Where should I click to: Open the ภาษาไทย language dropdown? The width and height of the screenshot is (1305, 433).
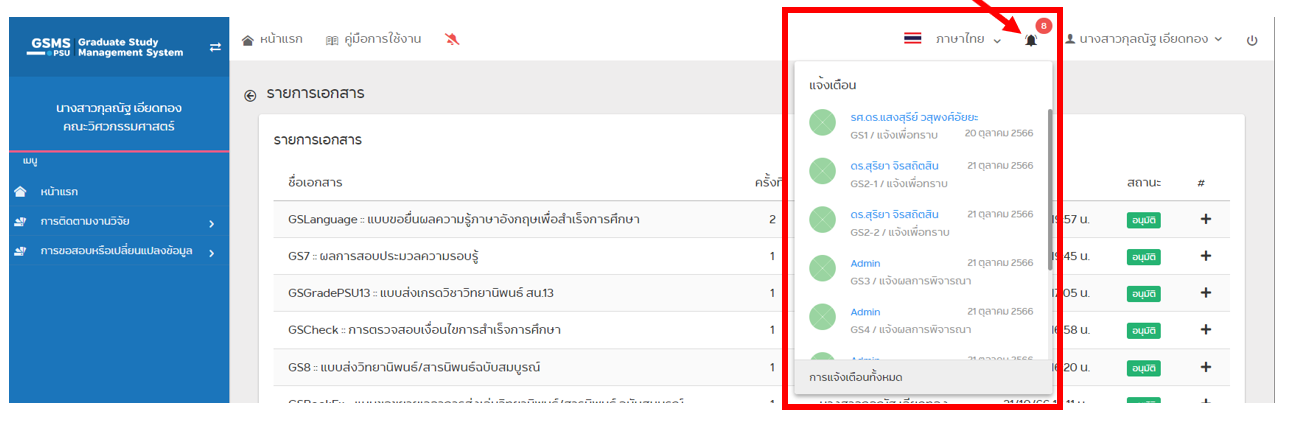tap(967, 39)
